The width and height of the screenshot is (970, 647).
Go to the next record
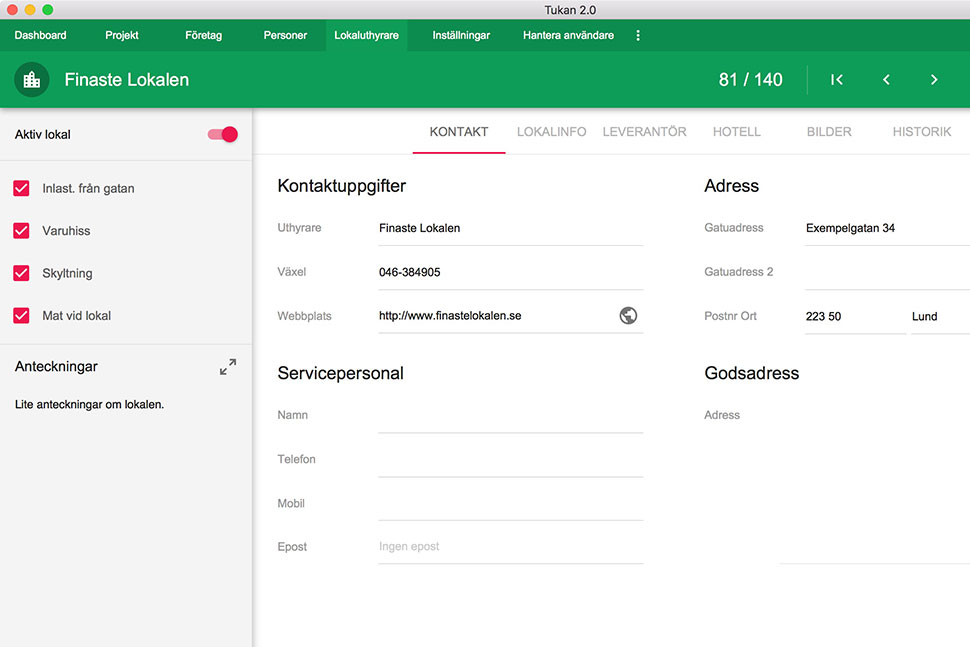point(934,80)
